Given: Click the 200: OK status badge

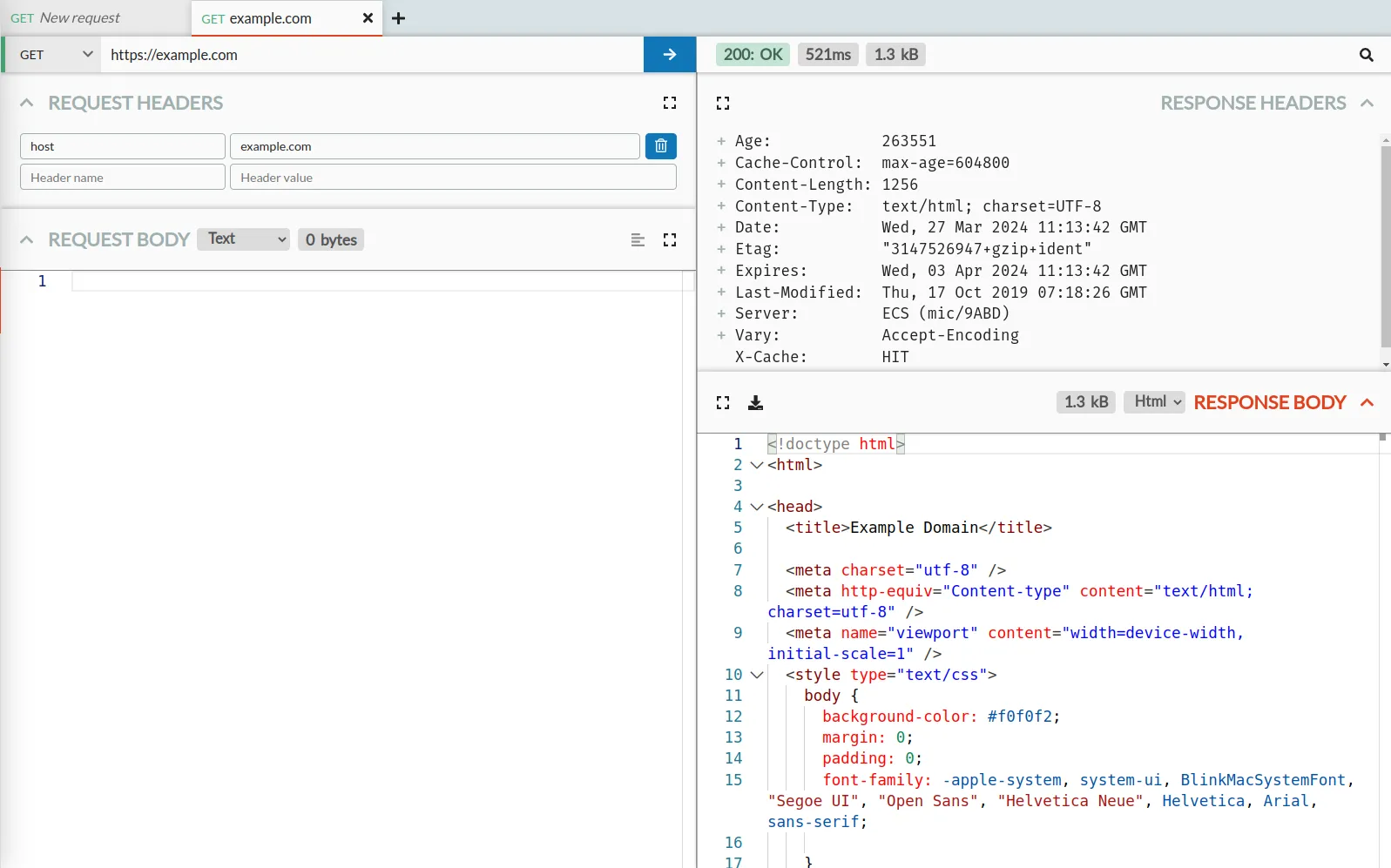Looking at the screenshot, I should pyautogui.click(x=753, y=54).
